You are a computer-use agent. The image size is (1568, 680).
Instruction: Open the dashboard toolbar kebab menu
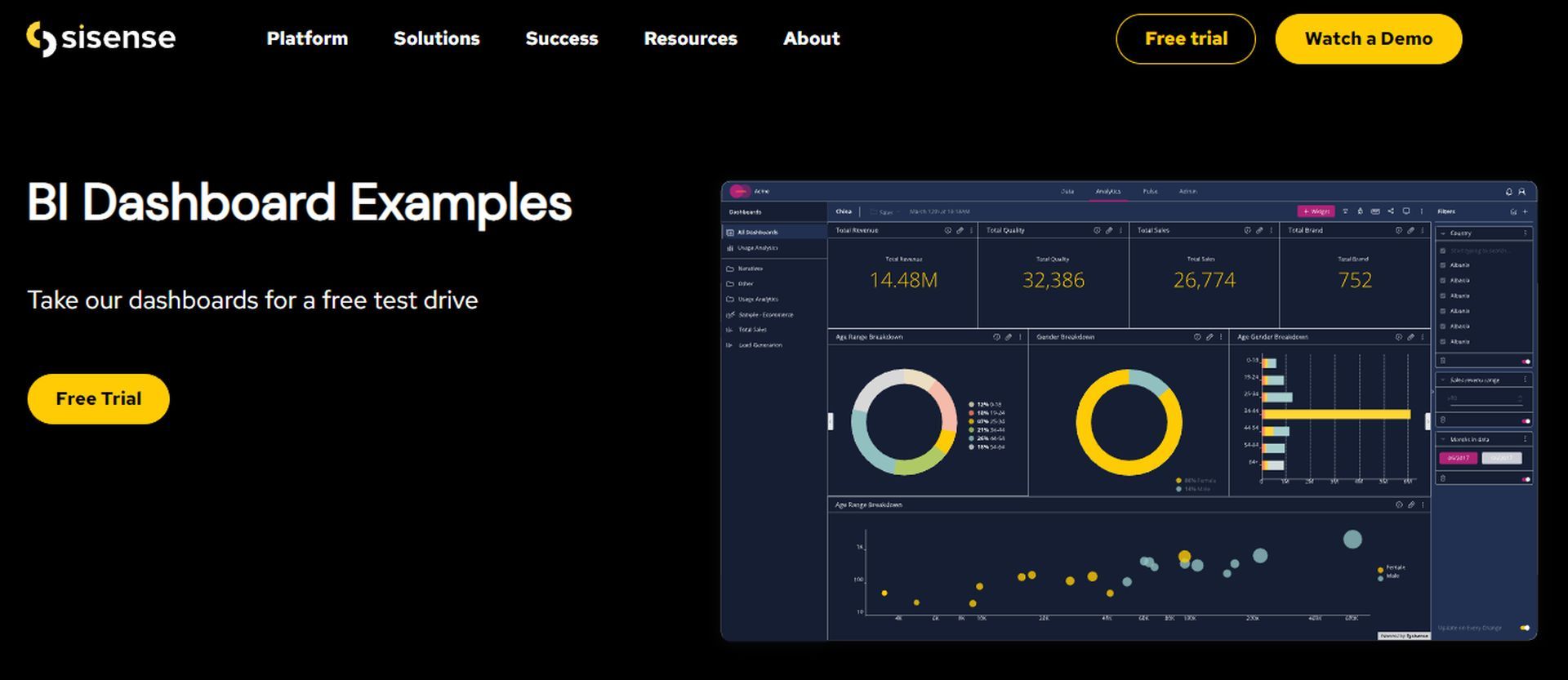pyautogui.click(x=1422, y=211)
